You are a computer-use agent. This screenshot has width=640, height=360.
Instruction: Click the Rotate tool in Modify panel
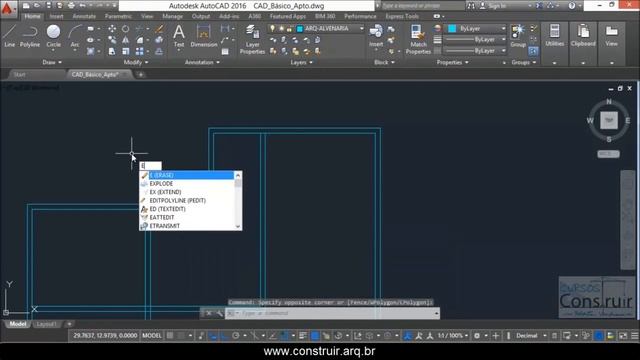125,29
